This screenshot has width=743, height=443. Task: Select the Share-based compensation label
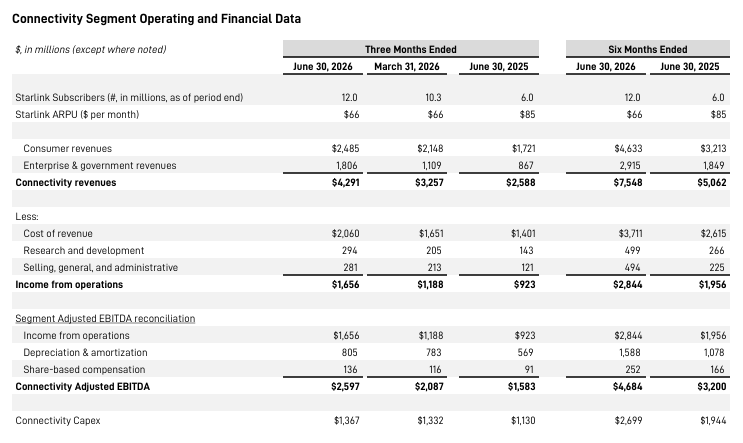pos(84,370)
